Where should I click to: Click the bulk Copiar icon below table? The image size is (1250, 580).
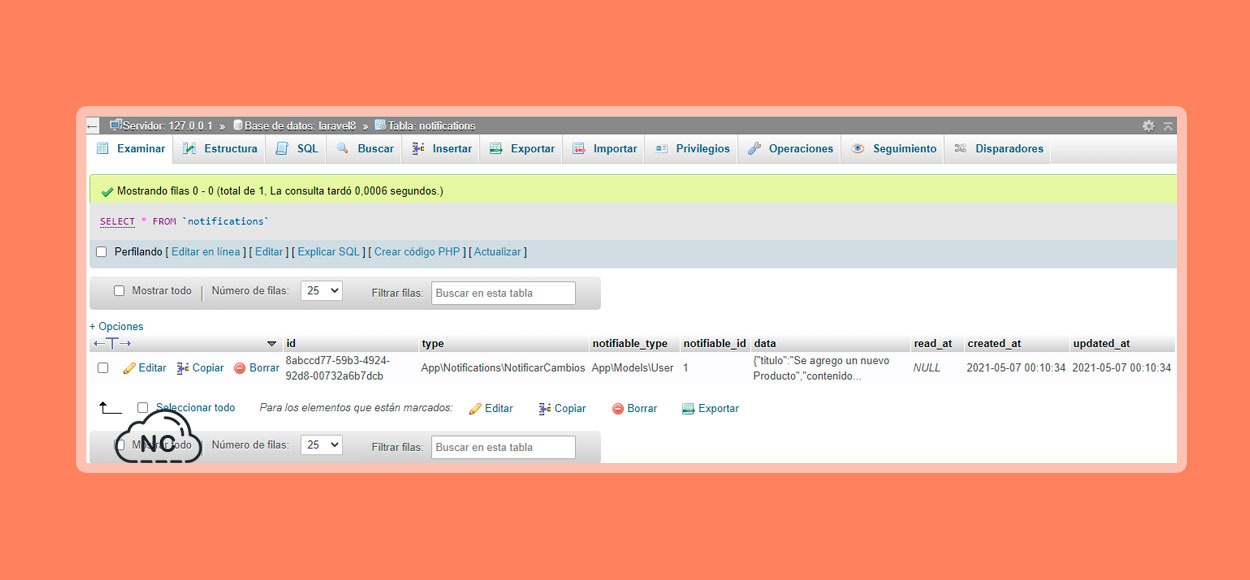(x=545, y=408)
